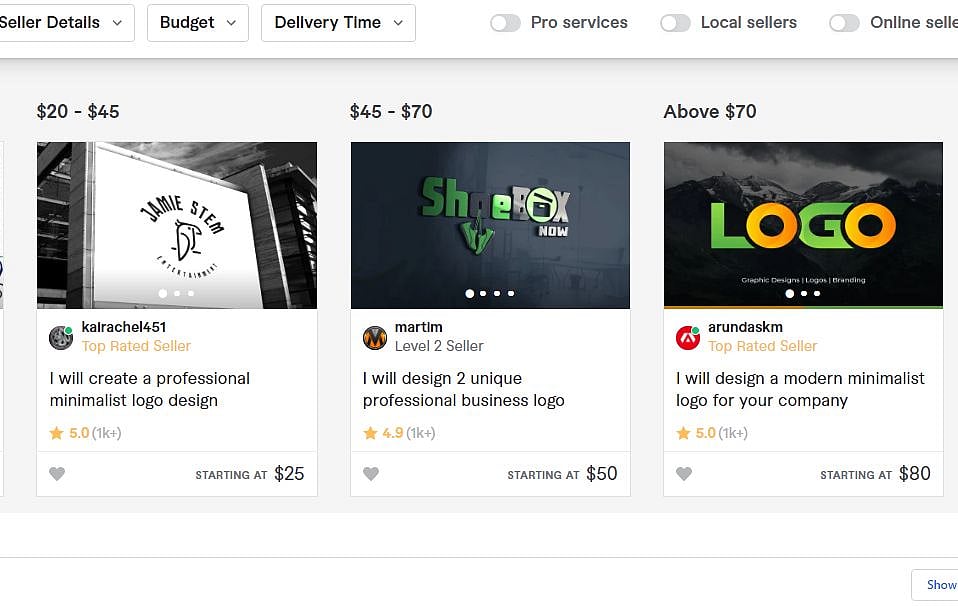Click martim's seller avatar icon

[x=375, y=337]
